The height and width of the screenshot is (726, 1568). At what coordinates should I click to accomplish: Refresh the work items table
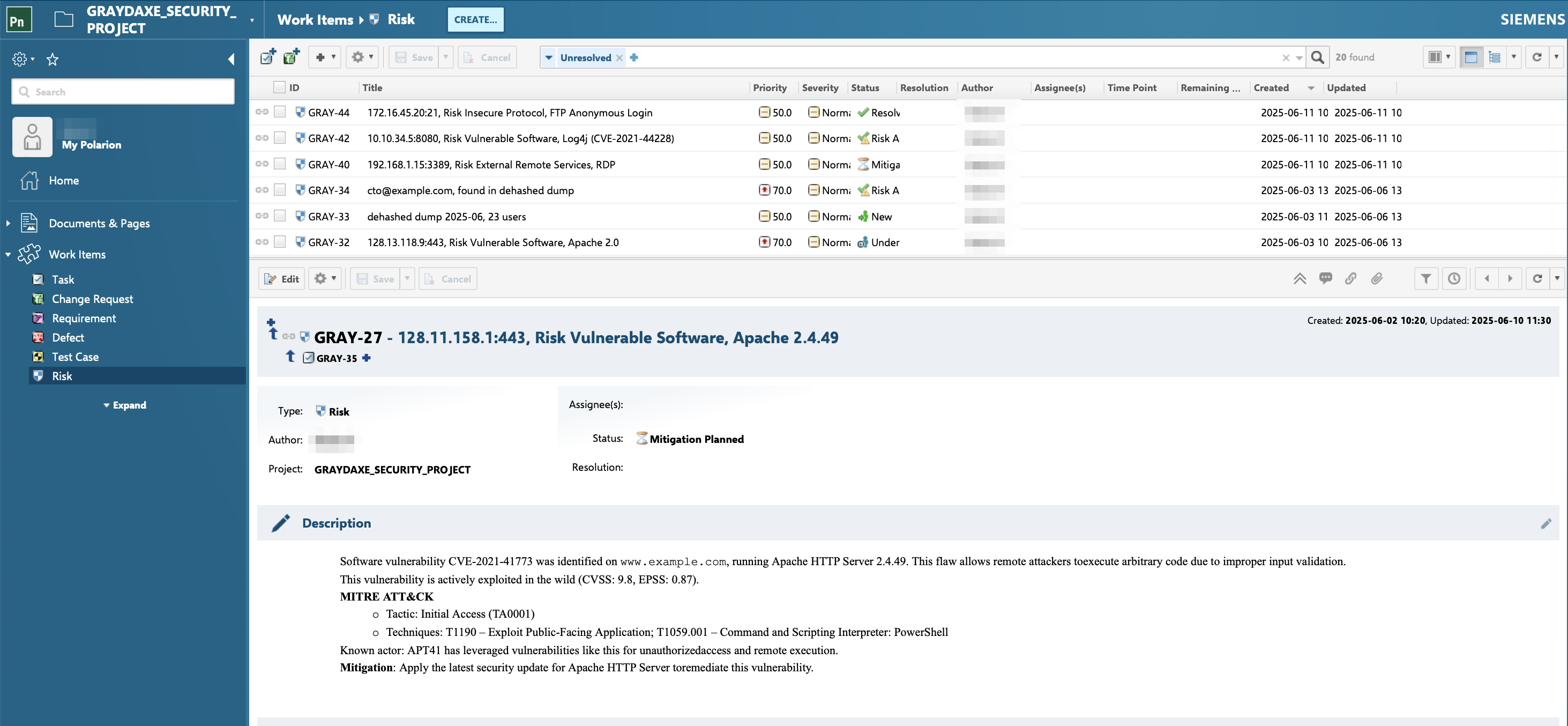point(1537,57)
